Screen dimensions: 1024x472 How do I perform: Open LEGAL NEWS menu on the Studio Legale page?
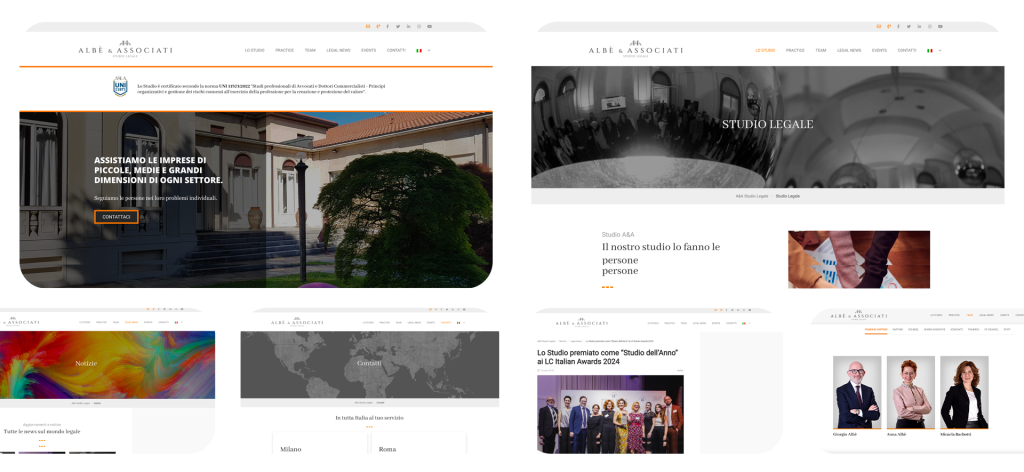849,50
